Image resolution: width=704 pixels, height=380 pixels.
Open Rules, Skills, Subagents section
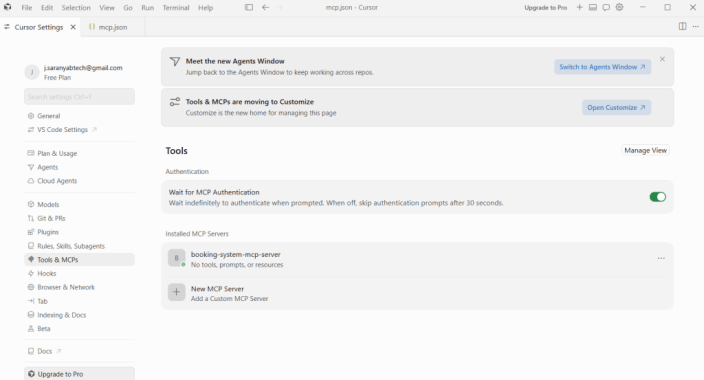coord(71,246)
